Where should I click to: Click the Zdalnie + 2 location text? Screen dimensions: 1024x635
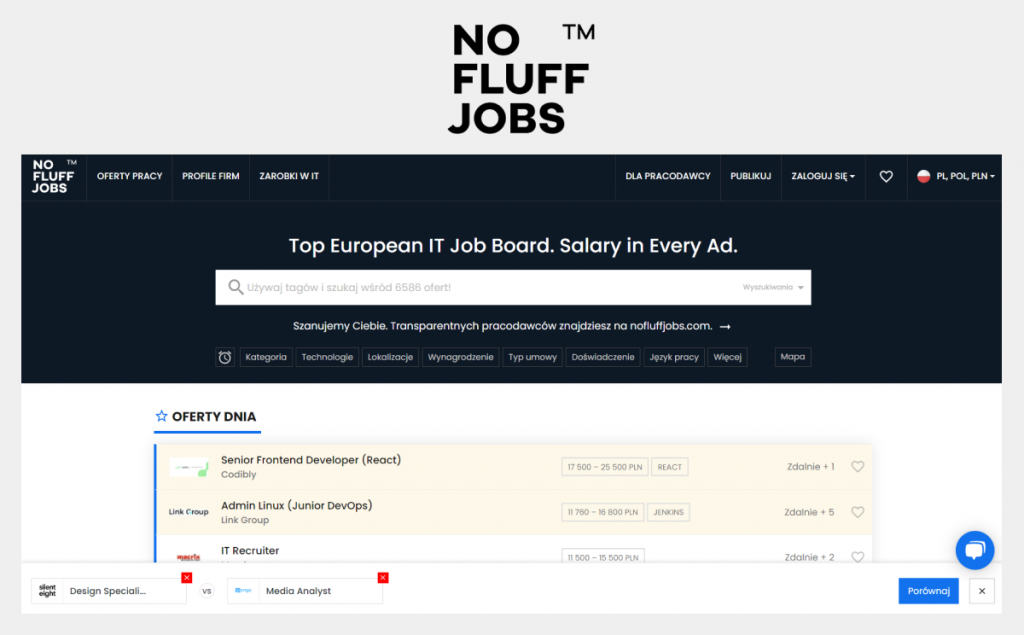[x=809, y=557]
